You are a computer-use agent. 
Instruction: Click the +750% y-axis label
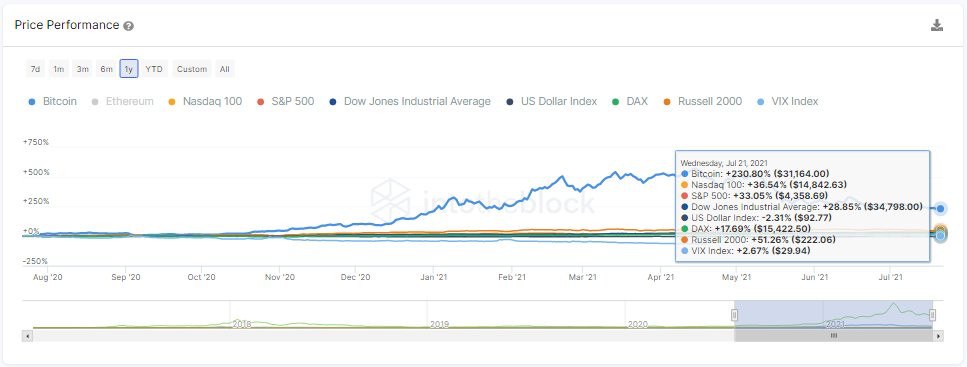tap(36, 142)
